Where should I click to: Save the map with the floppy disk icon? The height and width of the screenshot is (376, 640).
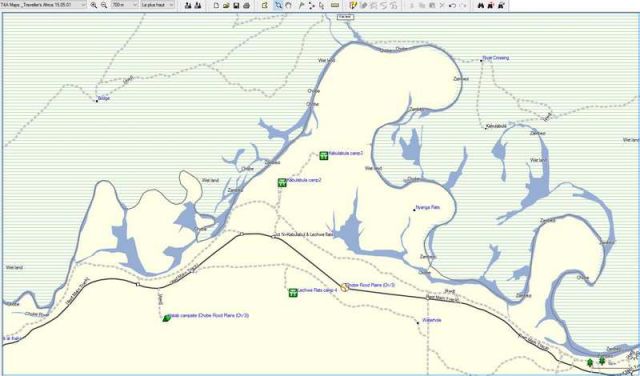[236, 5]
